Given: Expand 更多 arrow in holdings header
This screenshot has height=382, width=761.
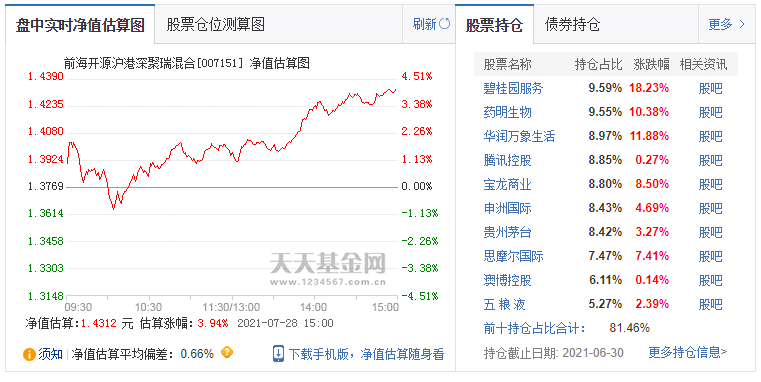Looking at the screenshot, I should pos(741,24).
